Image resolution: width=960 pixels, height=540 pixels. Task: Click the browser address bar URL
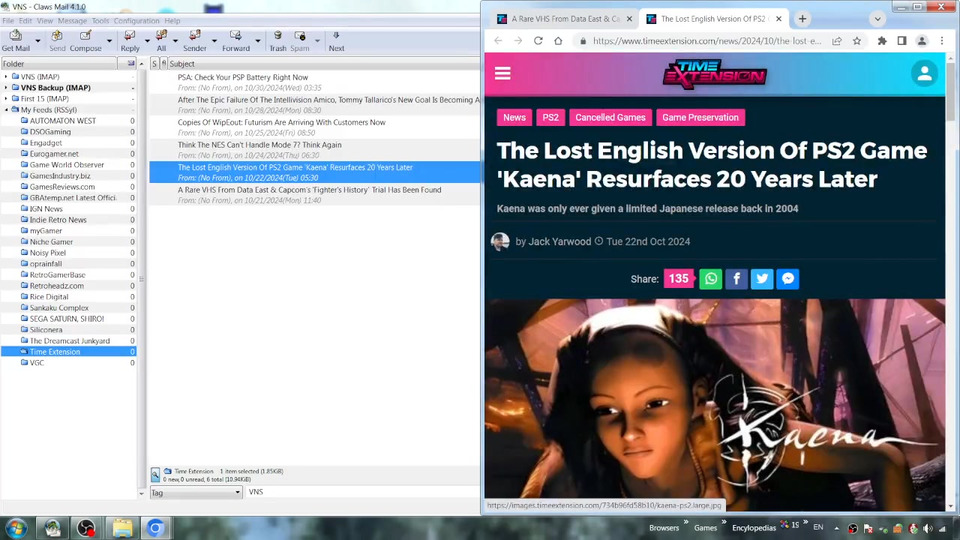coord(707,41)
